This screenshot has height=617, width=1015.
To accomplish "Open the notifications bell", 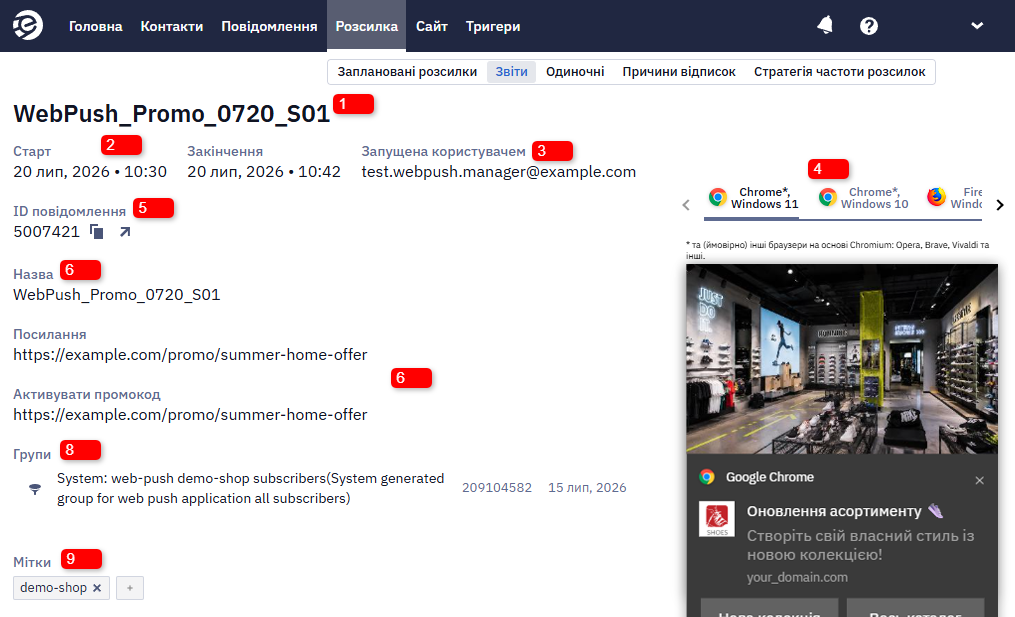I will (825, 26).
